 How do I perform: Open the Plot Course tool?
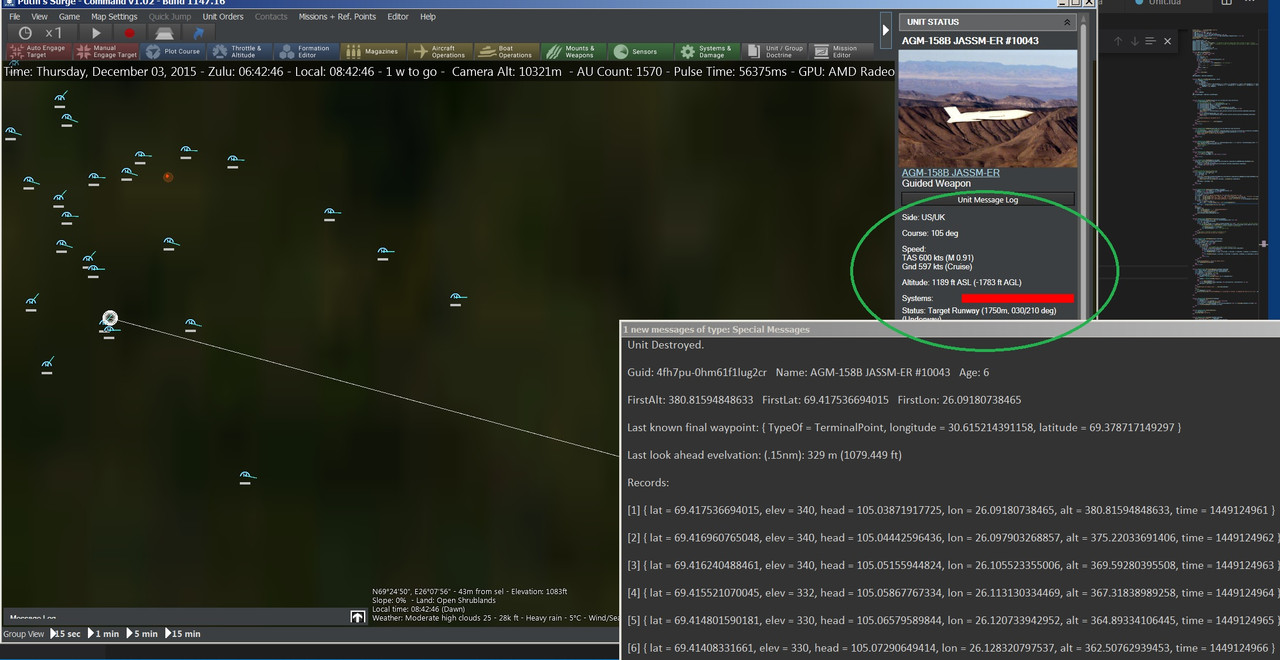[x=173, y=51]
